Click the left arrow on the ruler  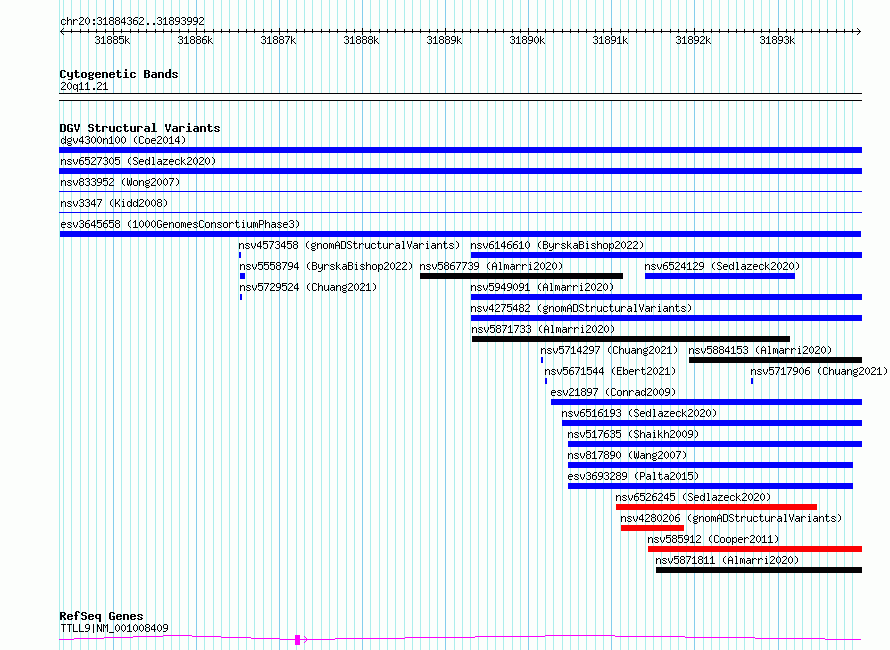pyautogui.click(x=62, y=31)
